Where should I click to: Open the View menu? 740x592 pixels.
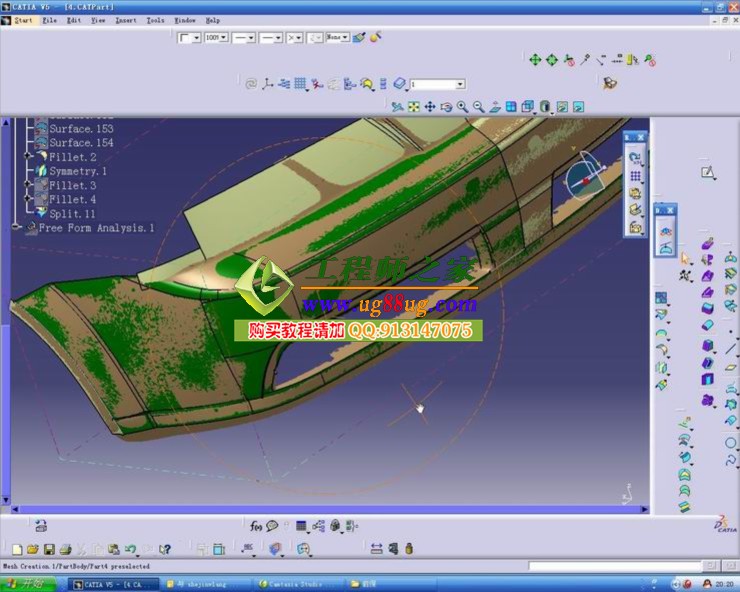98,20
